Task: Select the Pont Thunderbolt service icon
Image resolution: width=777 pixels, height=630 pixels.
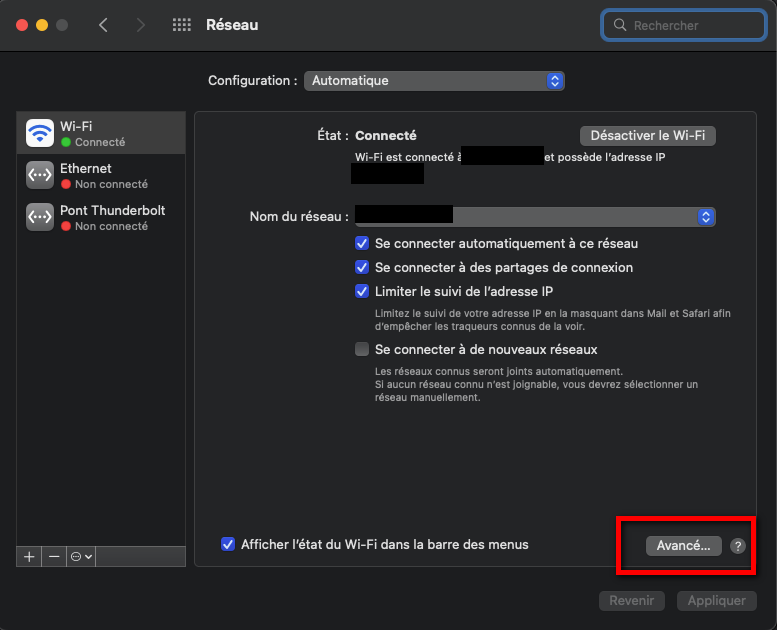Action: coord(40,217)
